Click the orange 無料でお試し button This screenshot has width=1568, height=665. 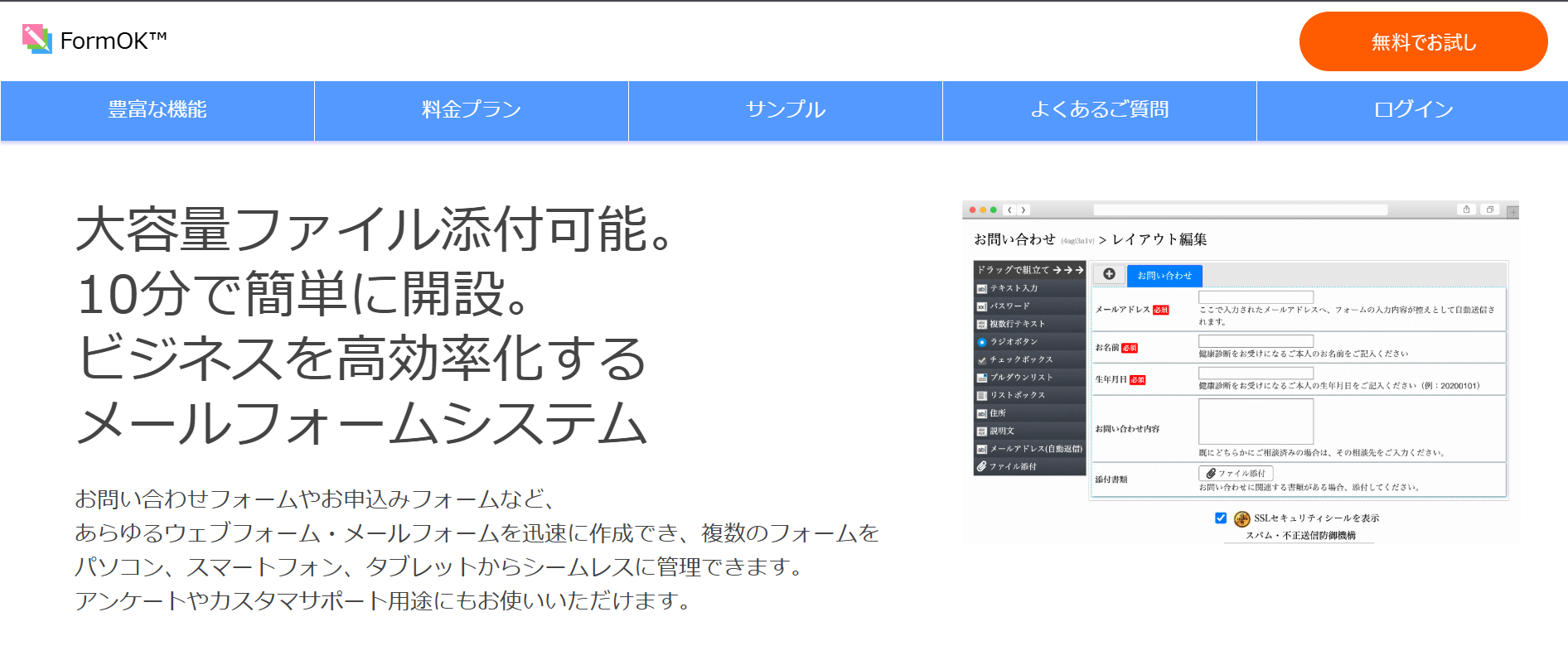(1423, 41)
